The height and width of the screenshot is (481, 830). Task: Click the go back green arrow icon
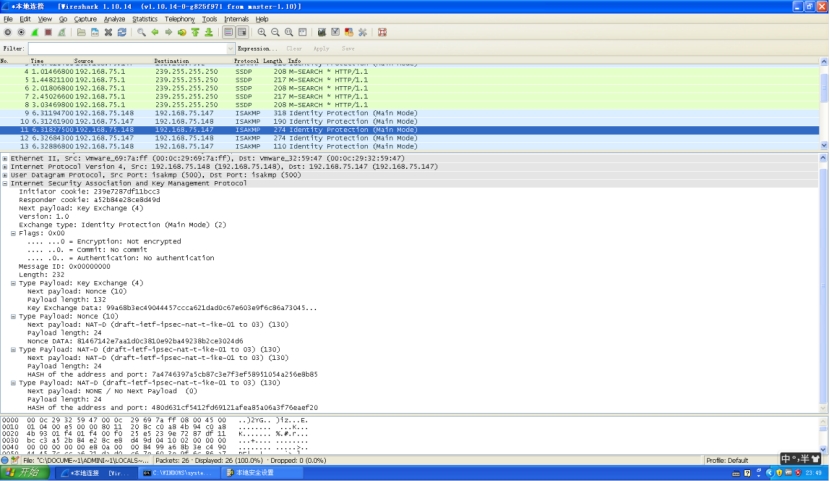[156, 32]
